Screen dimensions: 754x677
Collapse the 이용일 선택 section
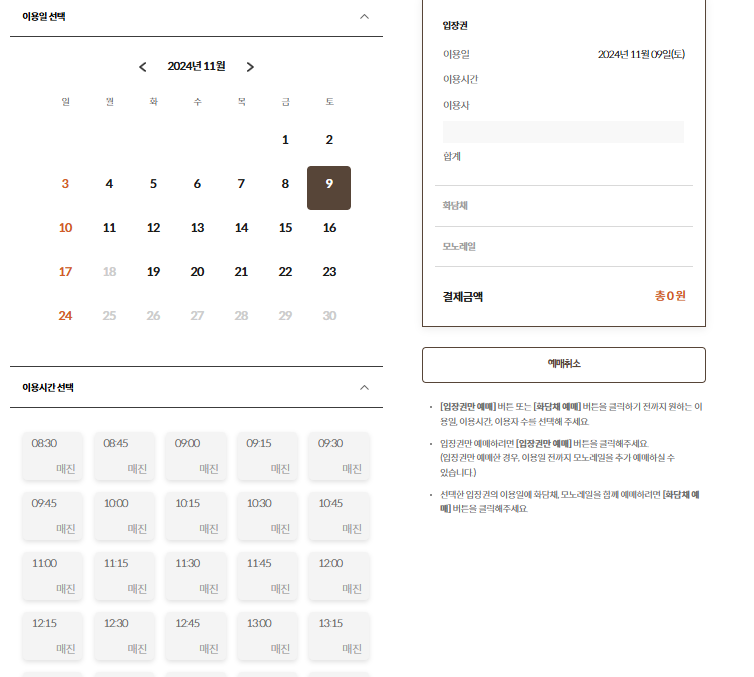[x=364, y=17]
